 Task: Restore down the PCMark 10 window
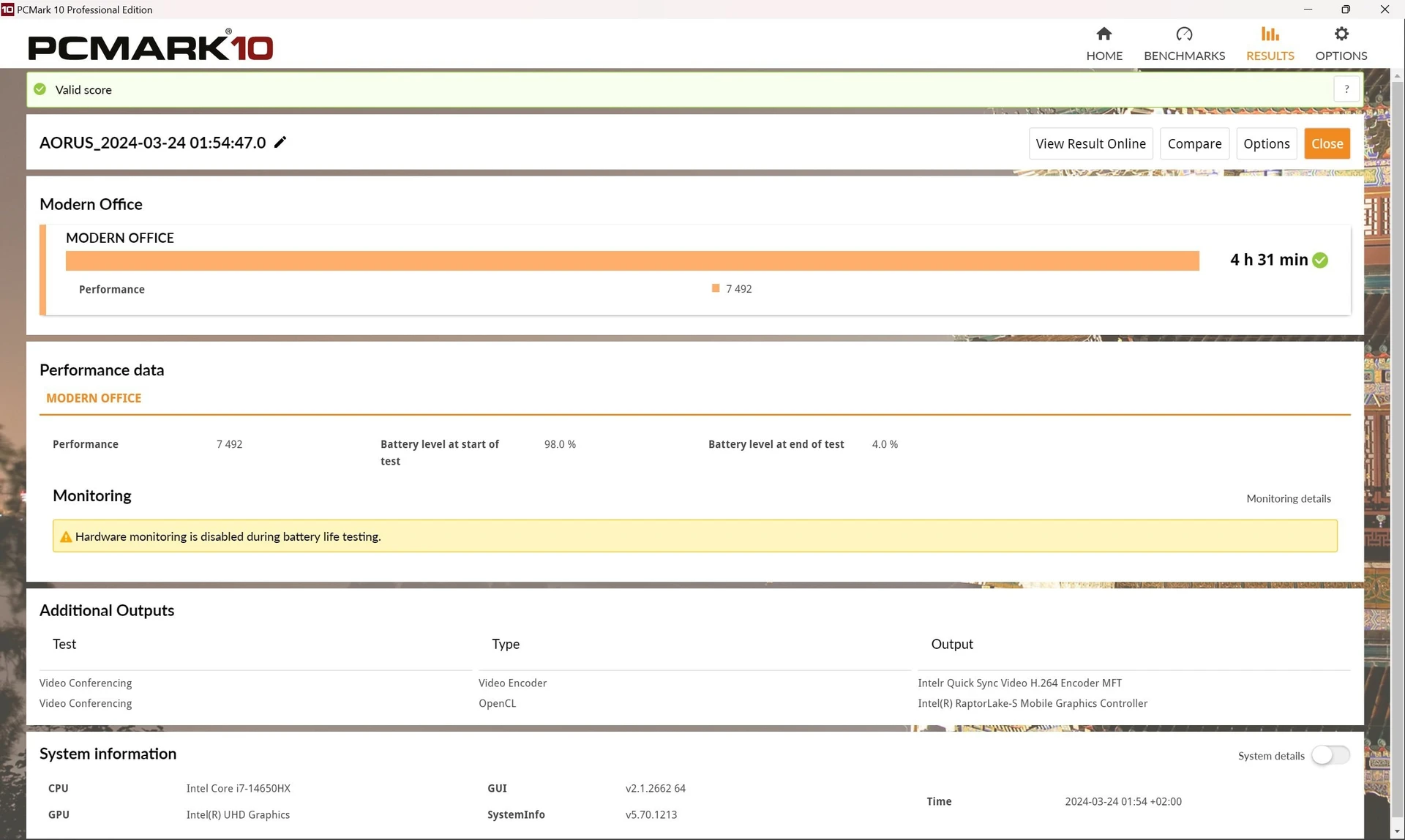point(1346,10)
